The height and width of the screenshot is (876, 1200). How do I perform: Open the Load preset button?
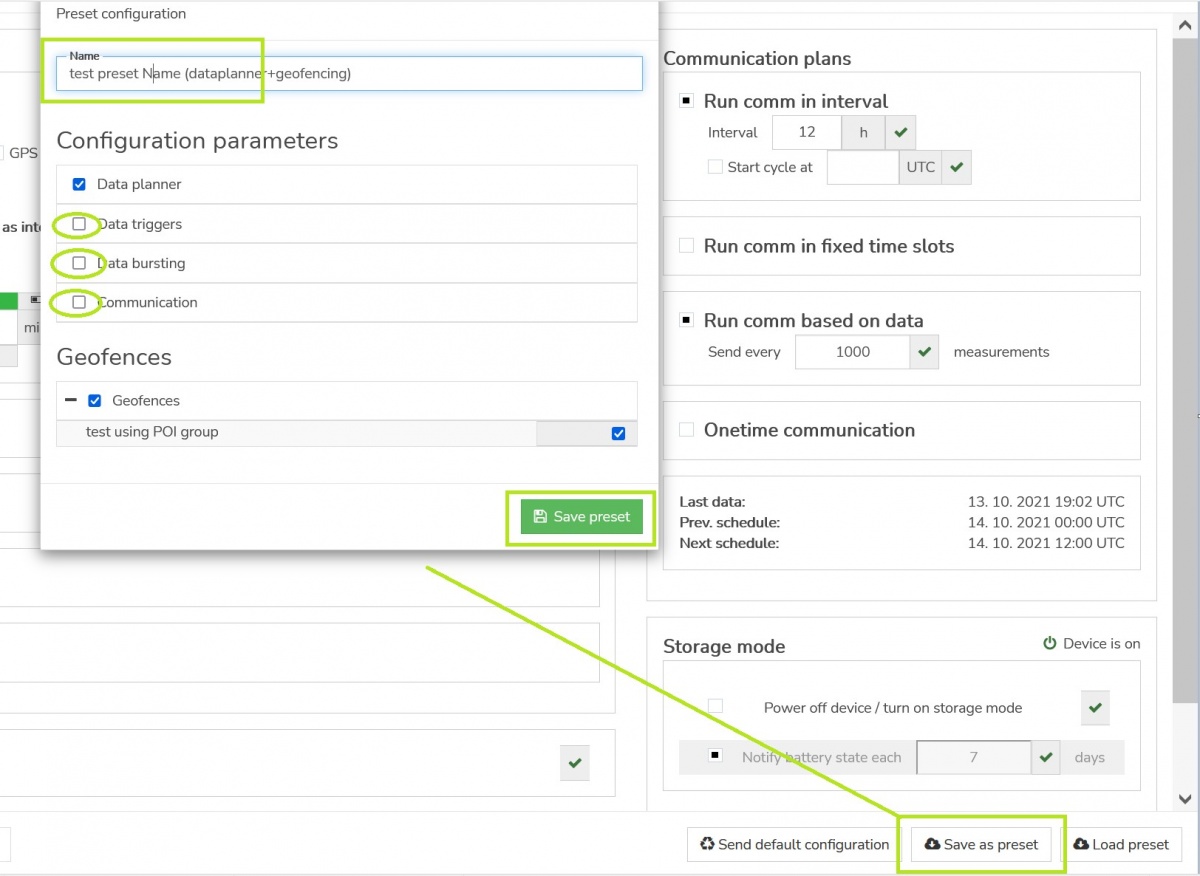tap(1121, 844)
